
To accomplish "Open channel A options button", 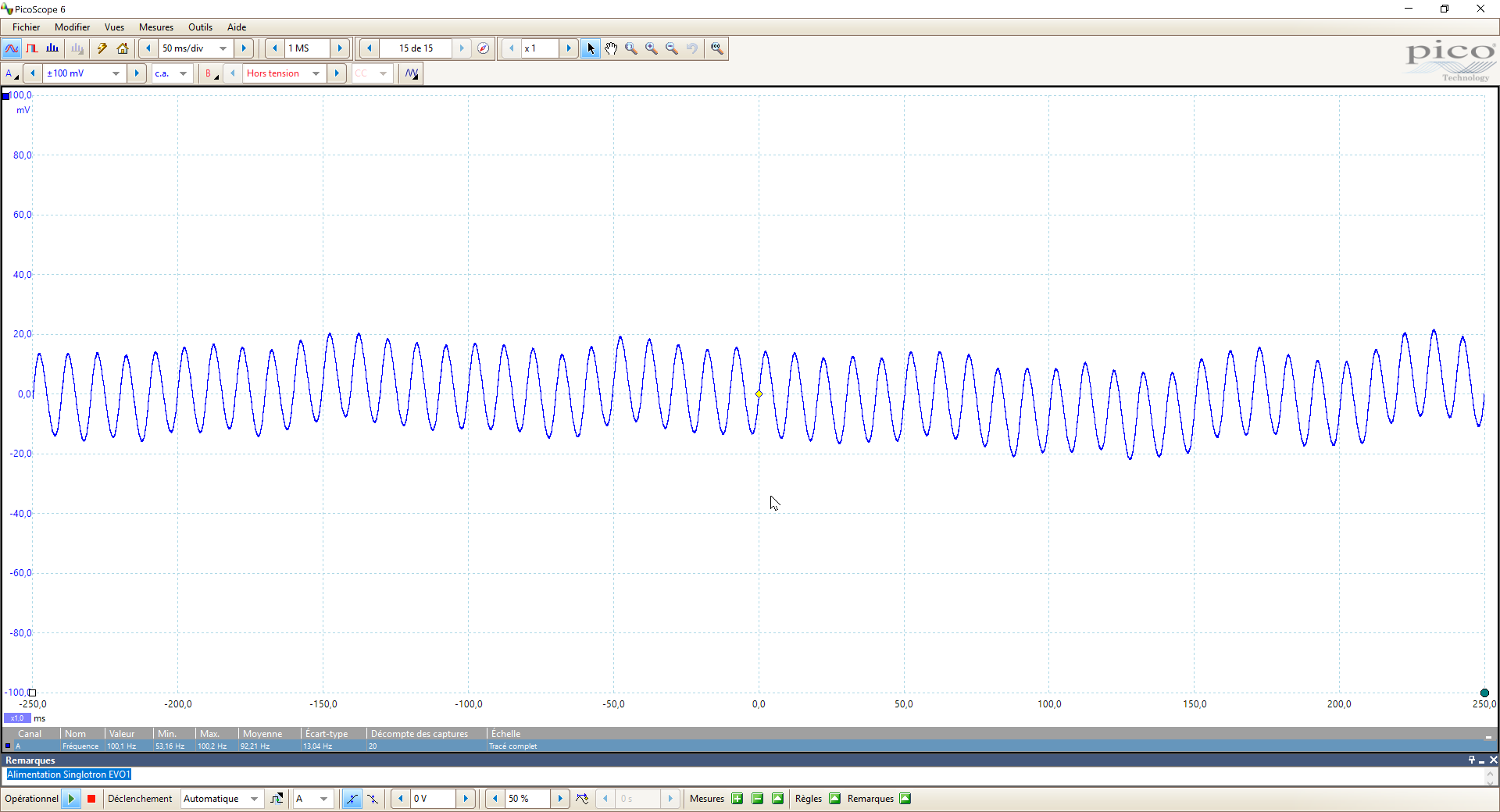I will pyautogui.click(x=12, y=73).
